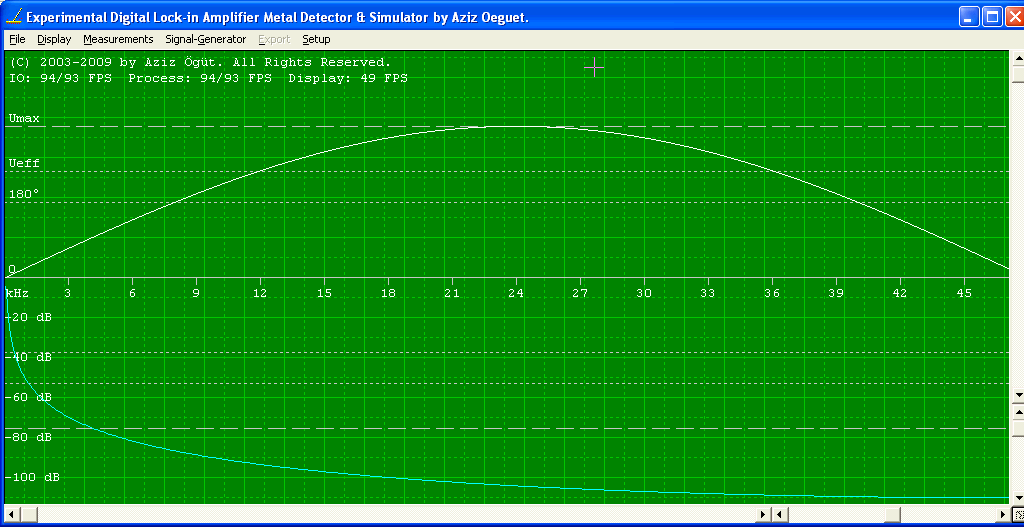Click the metal detector title bar icon
This screenshot has height=527, width=1024.
click(16, 18)
